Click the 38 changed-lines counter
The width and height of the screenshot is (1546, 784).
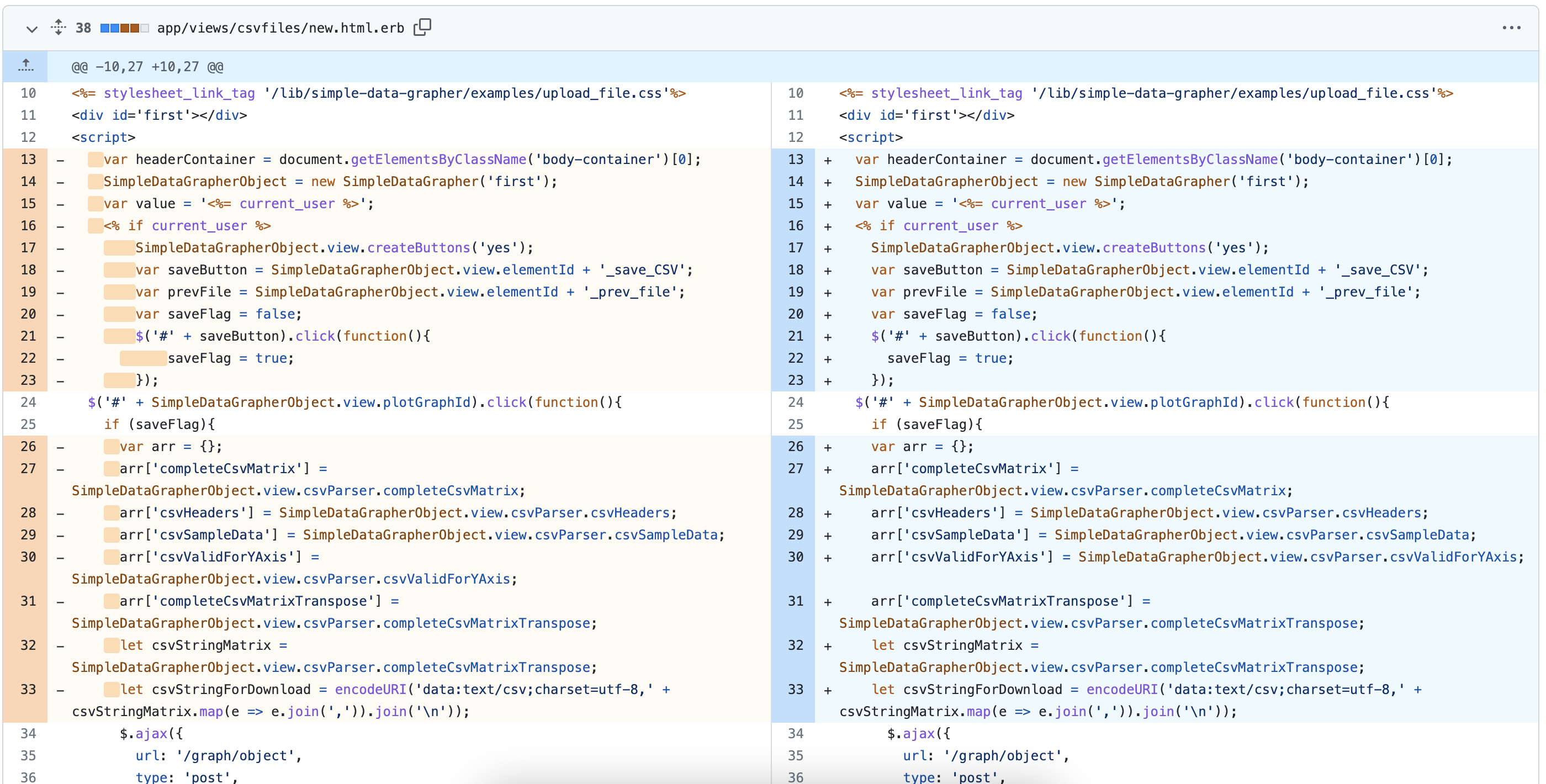[x=83, y=27]
